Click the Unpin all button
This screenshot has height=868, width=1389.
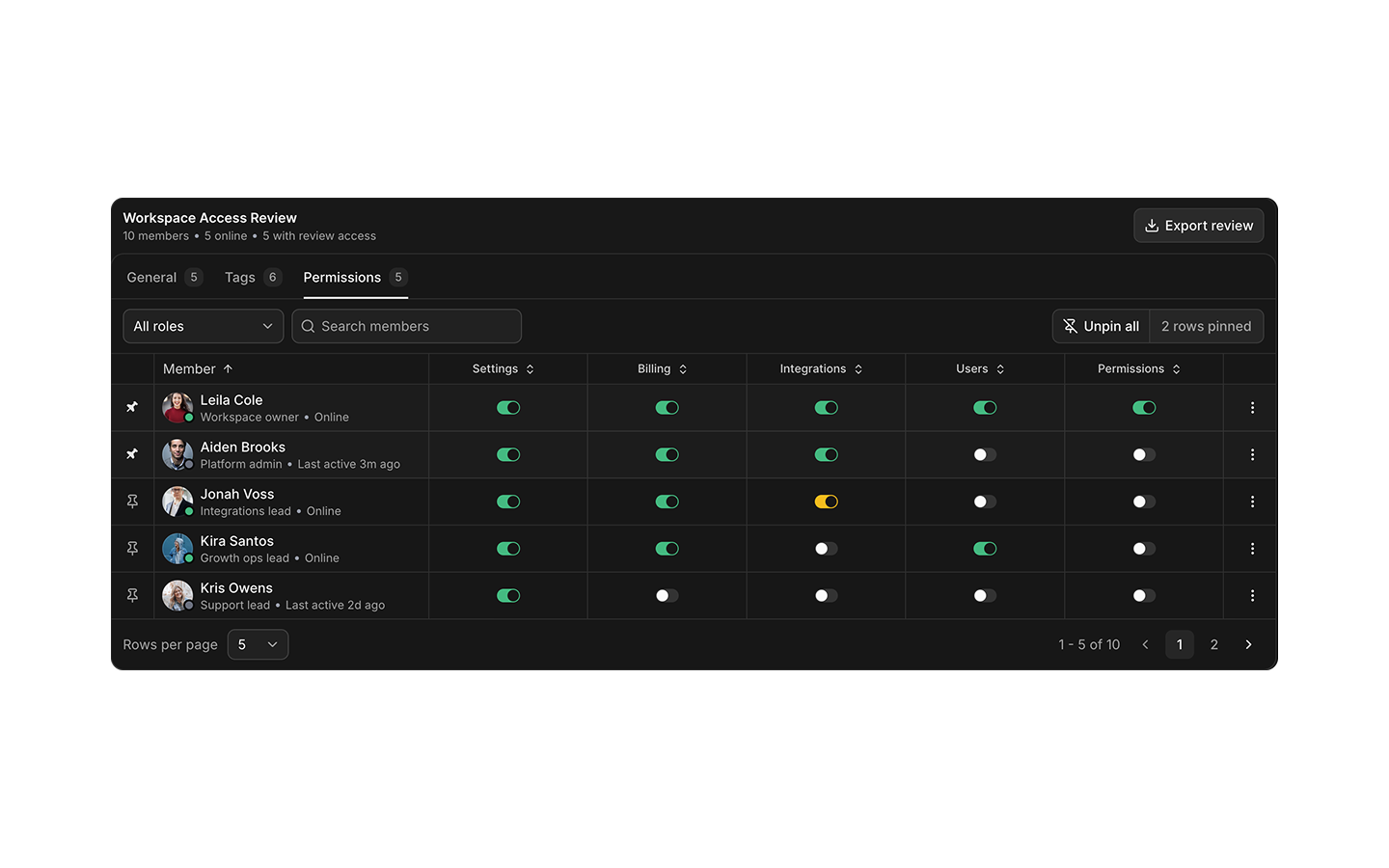1101,326
